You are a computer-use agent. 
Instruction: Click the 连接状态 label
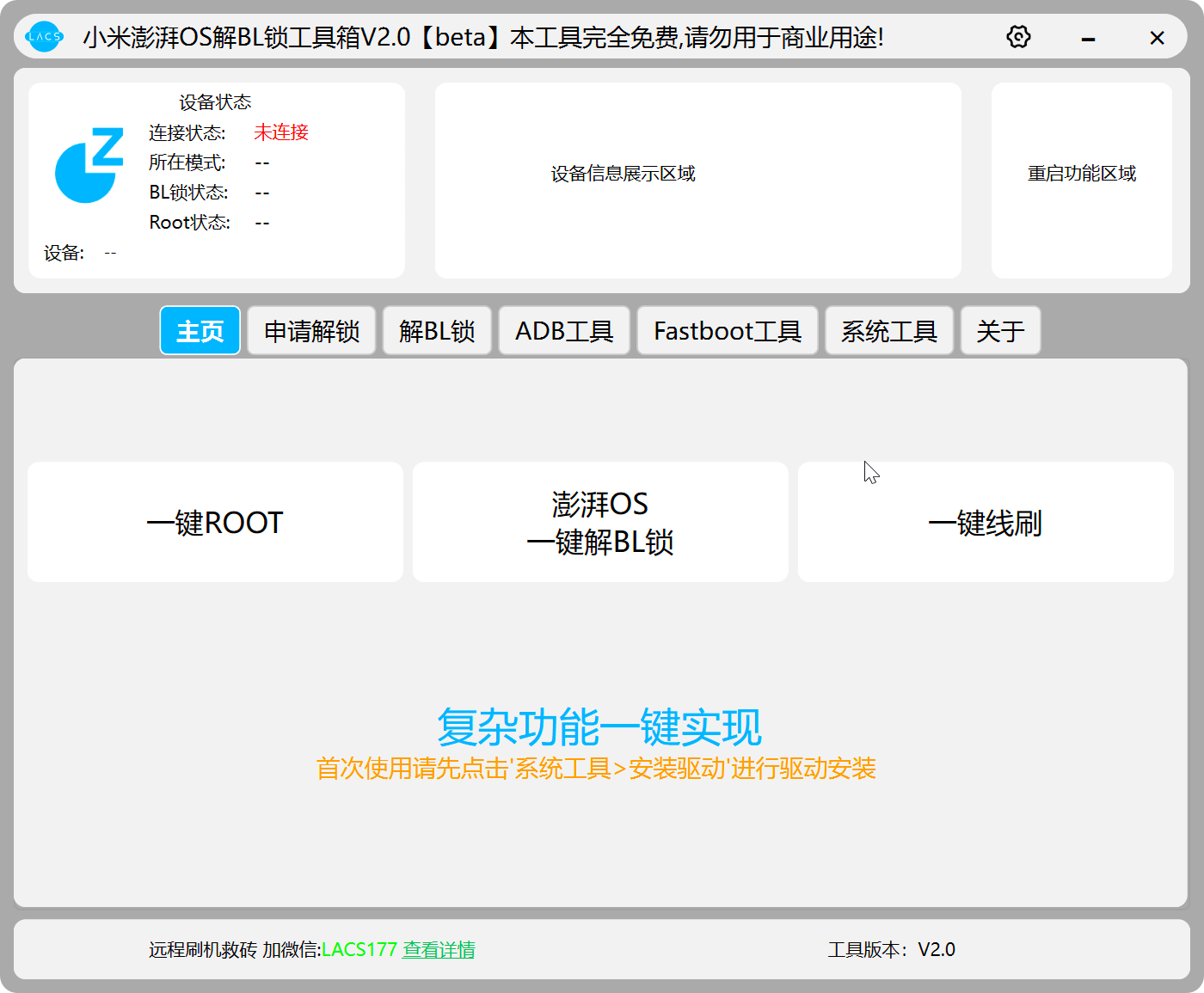[187, 133]
